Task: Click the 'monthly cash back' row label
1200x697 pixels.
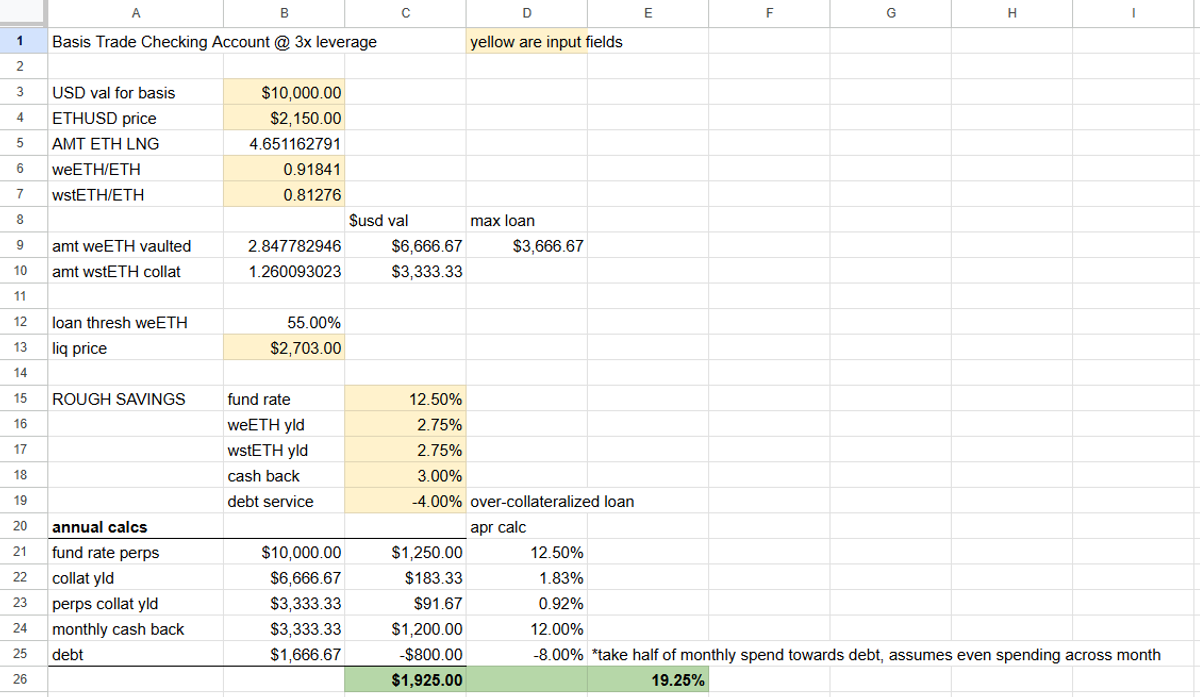Action: (135, 629)
